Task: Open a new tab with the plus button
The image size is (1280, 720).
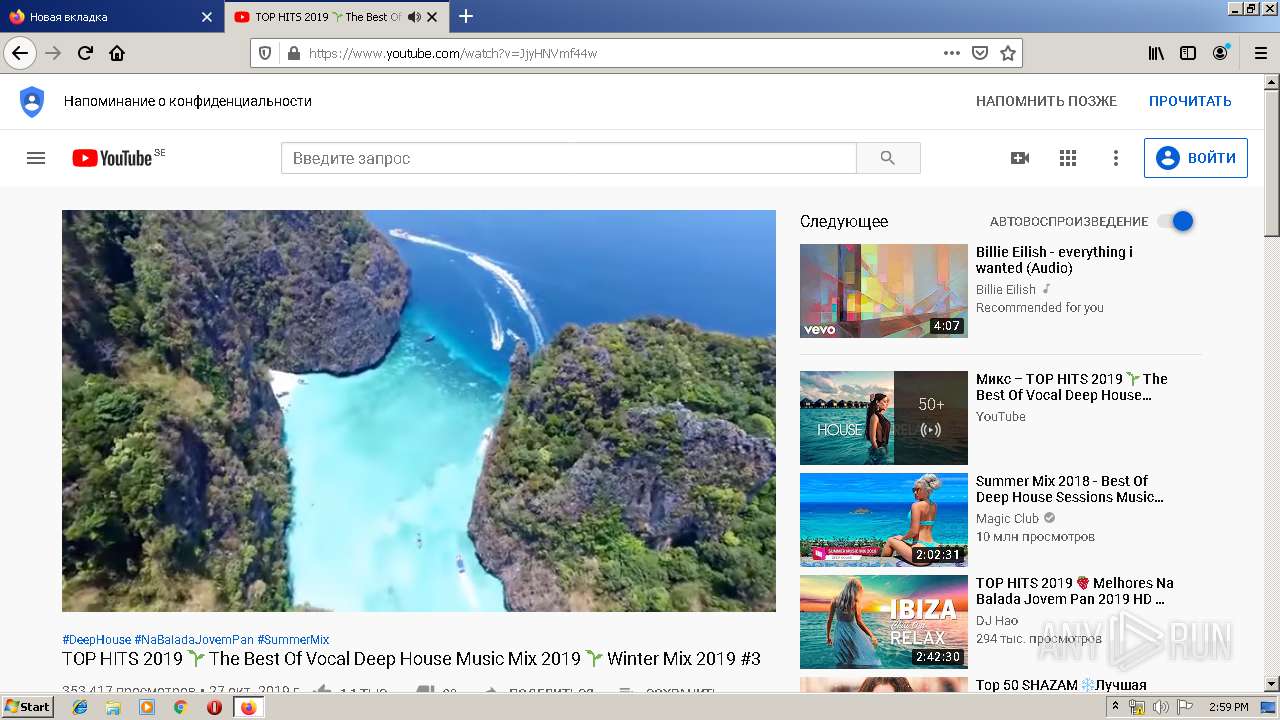Action: [466, 16]
